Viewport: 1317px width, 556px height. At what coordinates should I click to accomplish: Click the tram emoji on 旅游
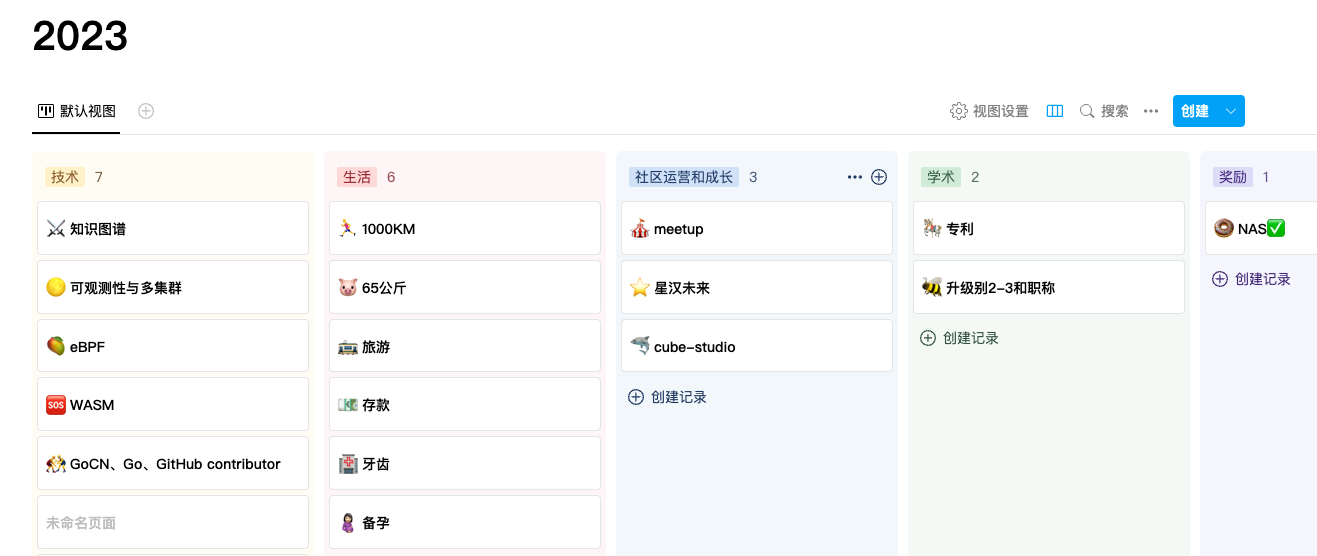point(348,347)
